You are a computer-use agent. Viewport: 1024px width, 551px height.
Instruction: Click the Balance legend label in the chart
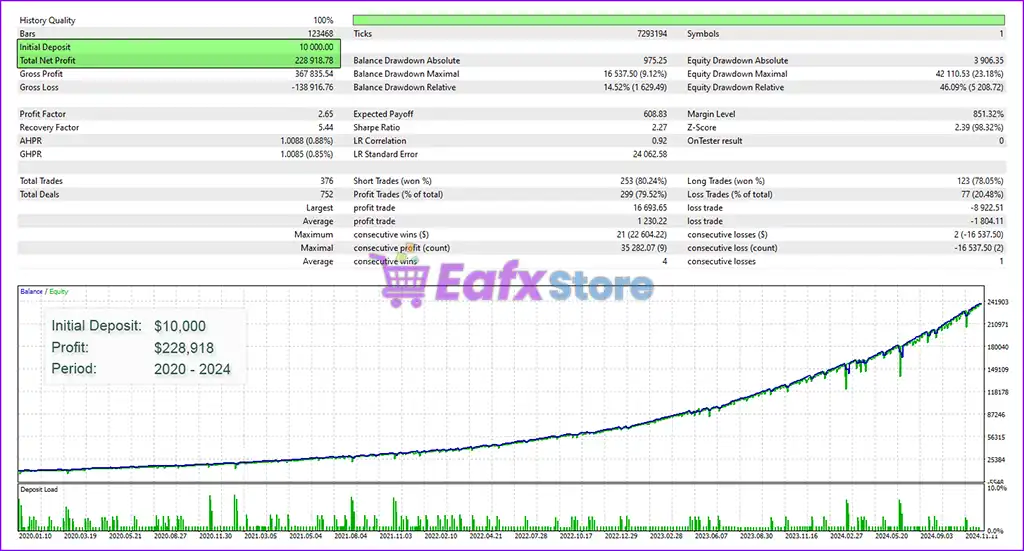[x=31, y=291]
